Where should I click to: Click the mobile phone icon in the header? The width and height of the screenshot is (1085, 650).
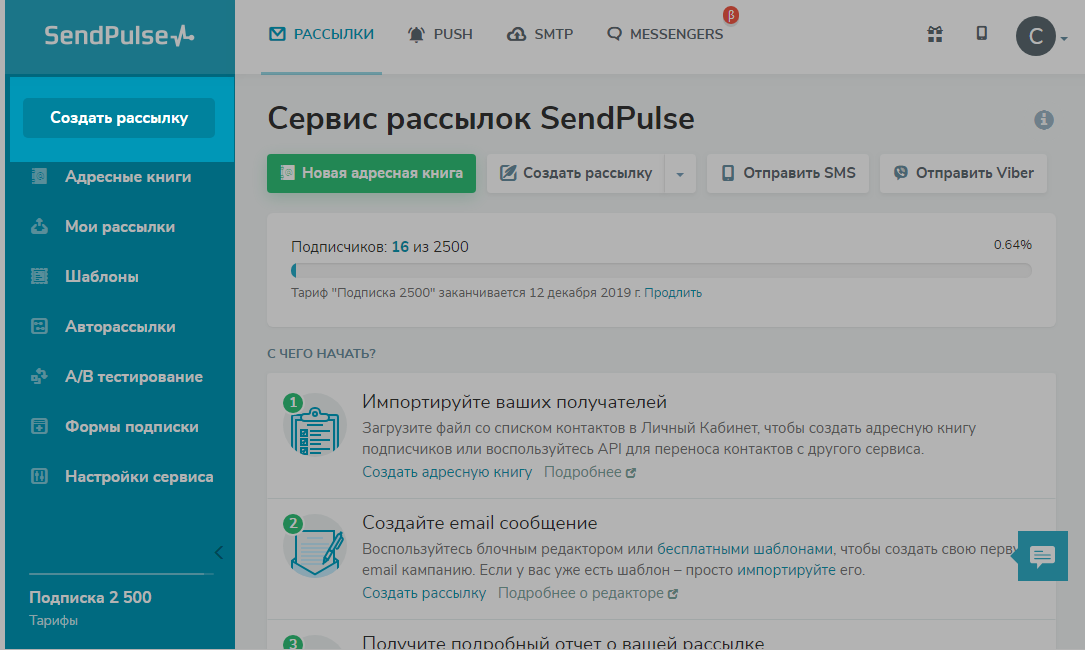(981, 33)
